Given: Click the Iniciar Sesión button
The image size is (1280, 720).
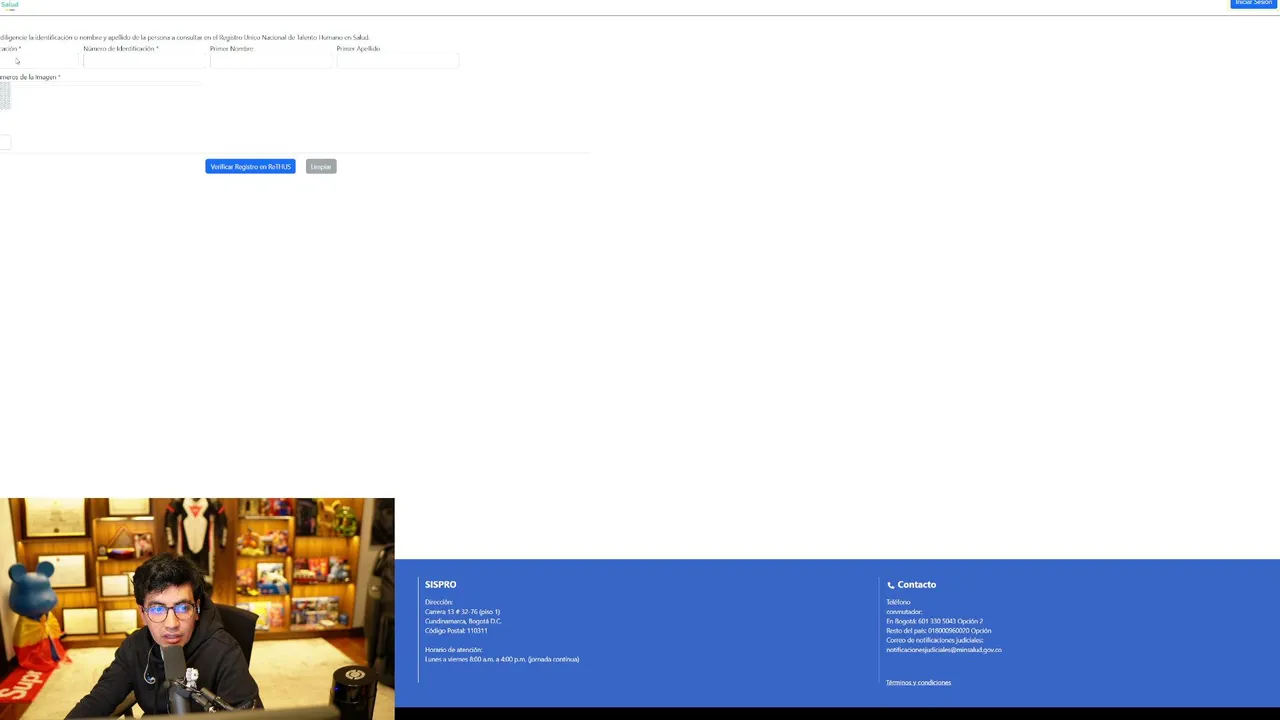Looking at the screenshot, I should [x=1253, y=3].
